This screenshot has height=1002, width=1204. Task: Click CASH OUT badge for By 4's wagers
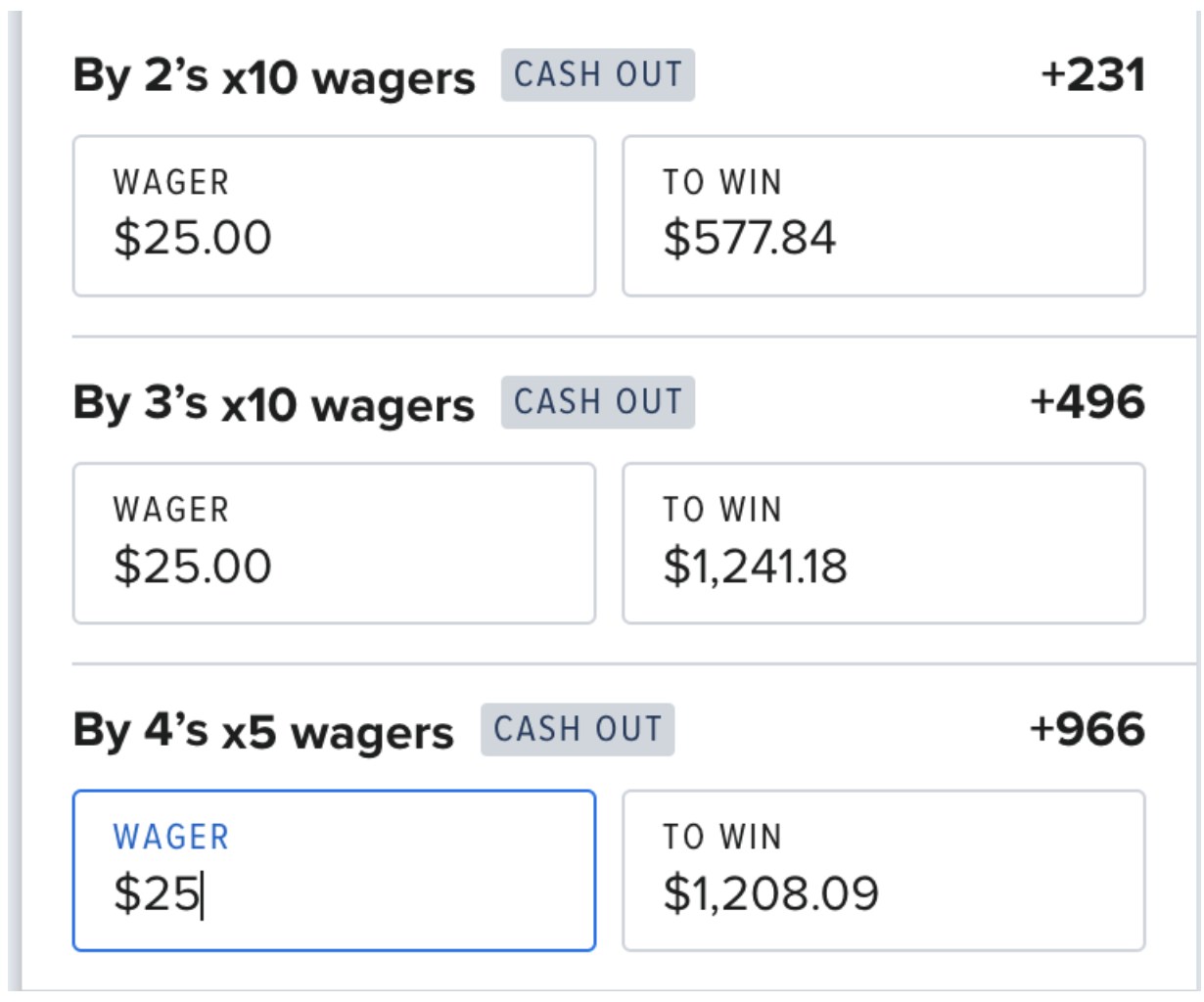point(577,730)
